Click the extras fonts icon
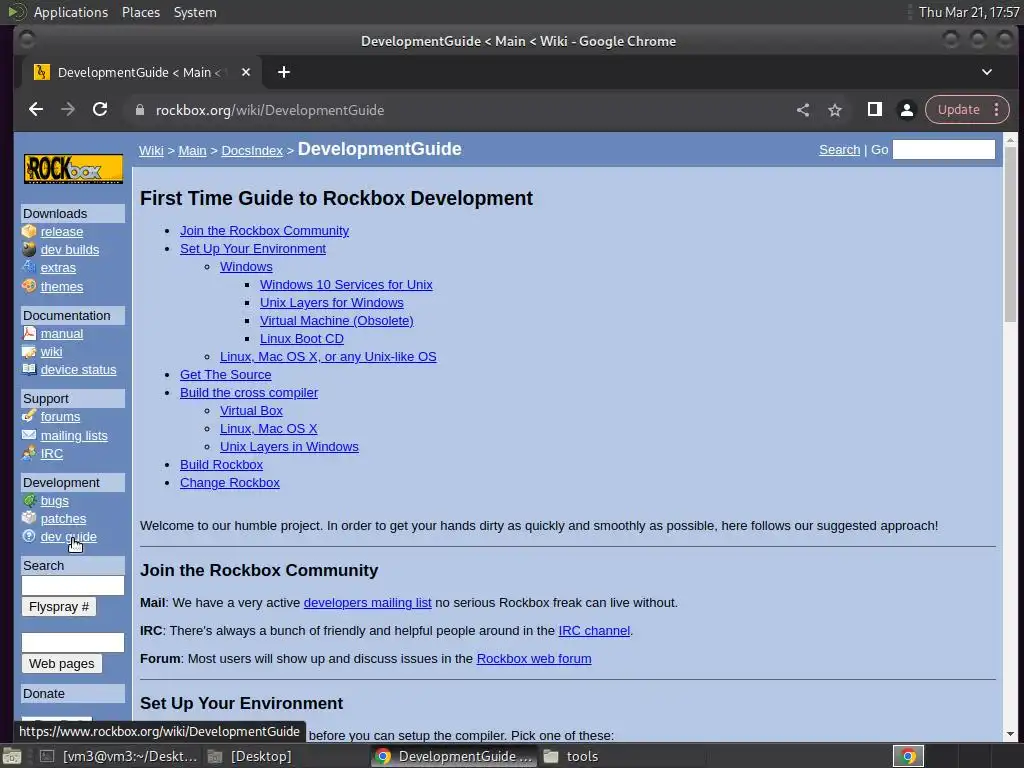Image resolution: width=1024 pixels, height=768 pixels. [29, 267]
